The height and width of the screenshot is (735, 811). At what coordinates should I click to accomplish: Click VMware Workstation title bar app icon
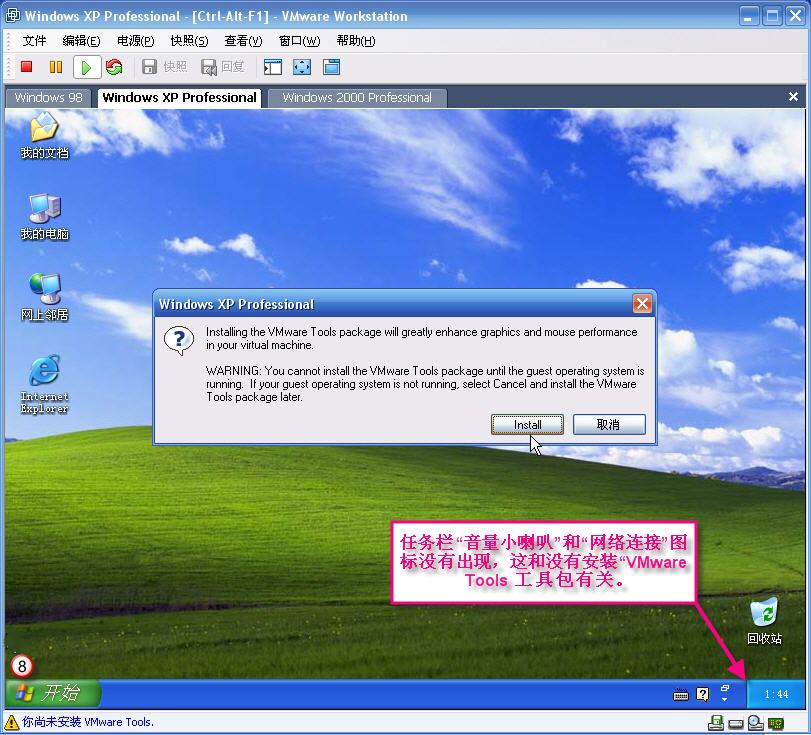coord(12,16)
